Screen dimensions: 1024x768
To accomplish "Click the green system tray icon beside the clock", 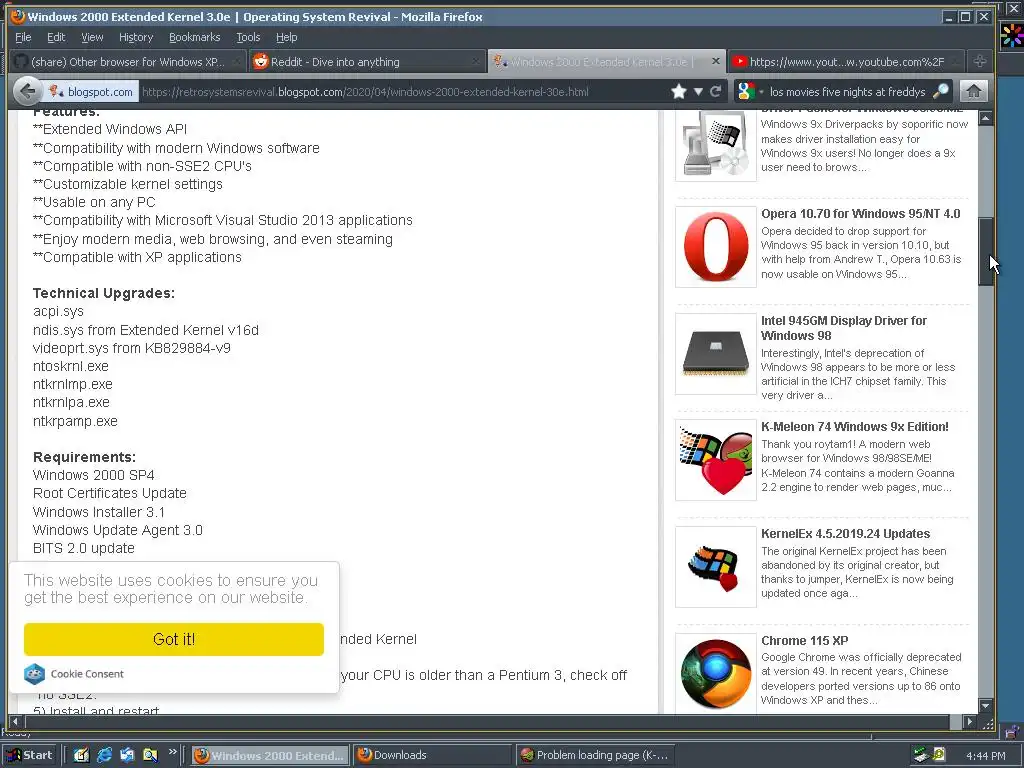I will (x=939, y=755).
